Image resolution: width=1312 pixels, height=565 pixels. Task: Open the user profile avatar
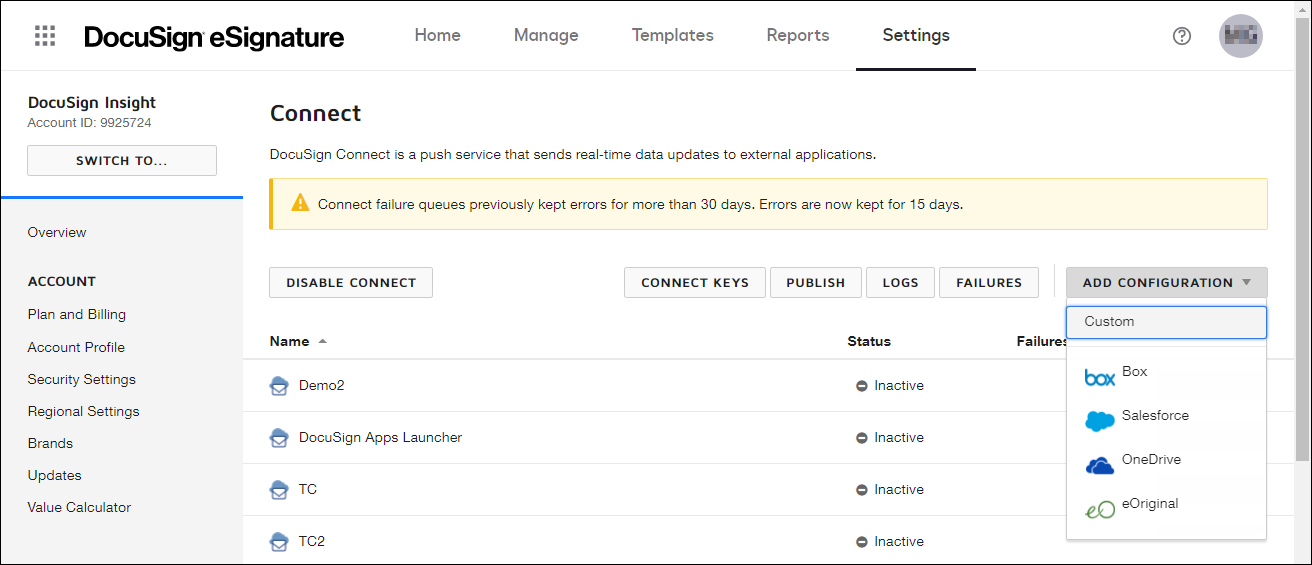click(x=1241, y=36)
